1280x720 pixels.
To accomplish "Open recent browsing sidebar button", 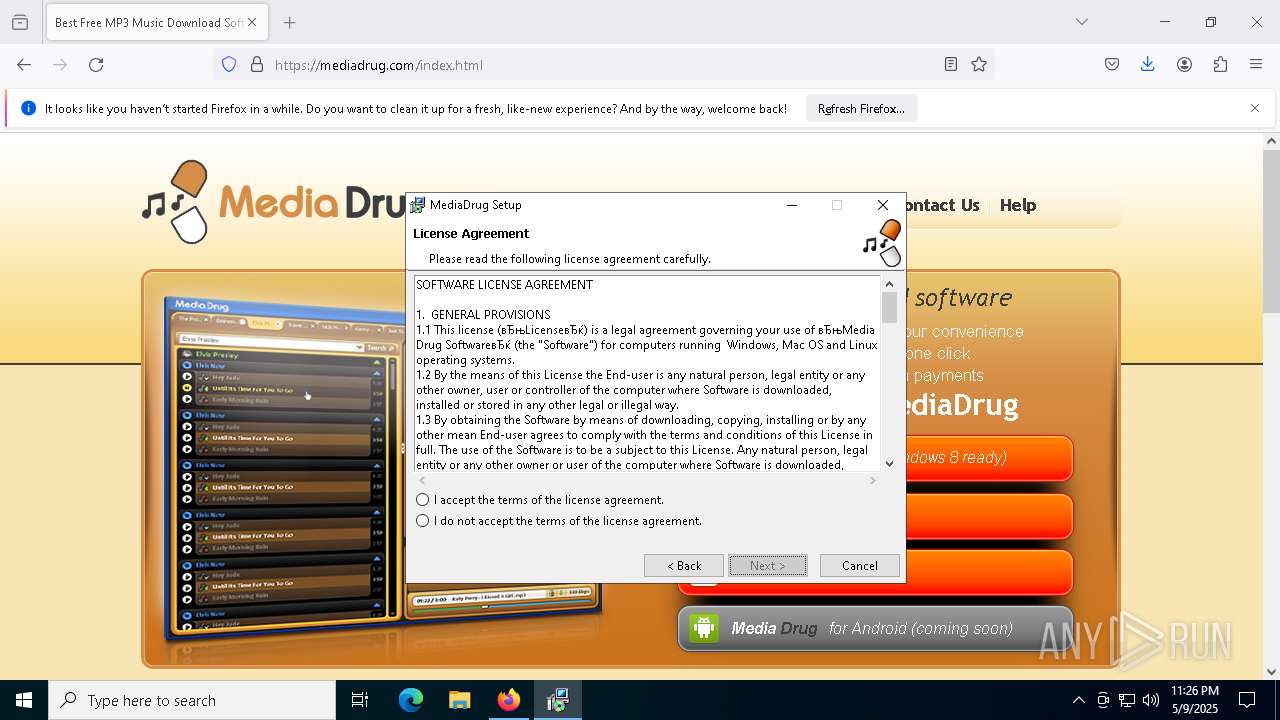I will click(x=20, y=22).
